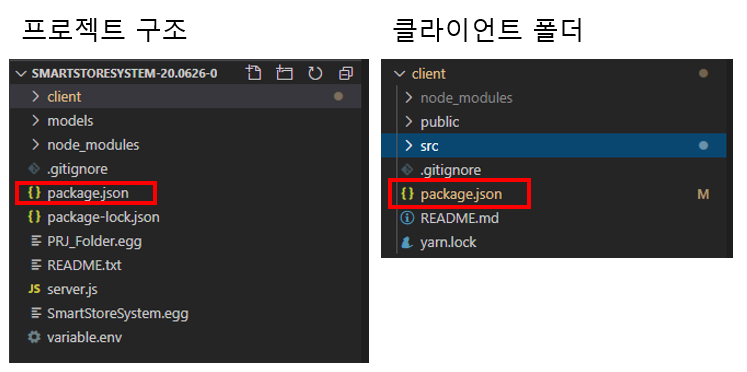Screen dimensions: 747x372
Task: Click JSON braces icon of package-lock.json
Action: pos(34,217)
